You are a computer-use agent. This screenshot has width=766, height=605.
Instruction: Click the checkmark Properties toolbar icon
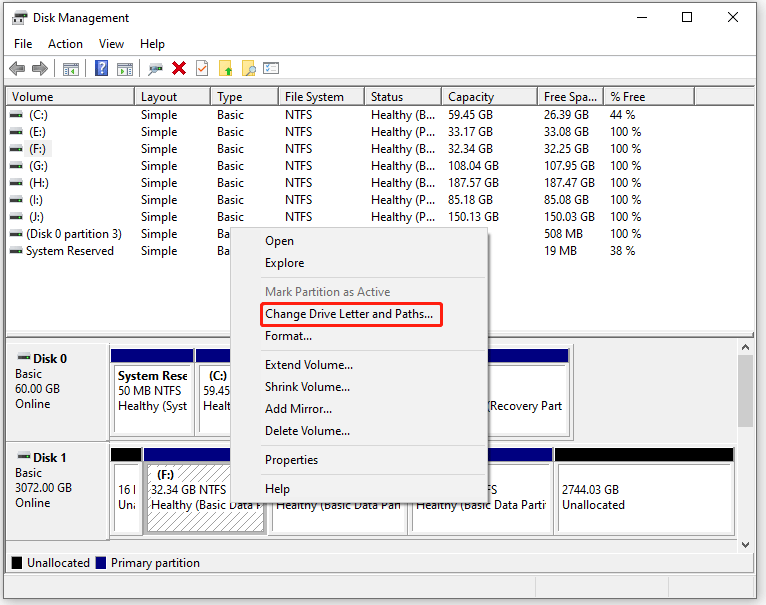pos(202,68)
